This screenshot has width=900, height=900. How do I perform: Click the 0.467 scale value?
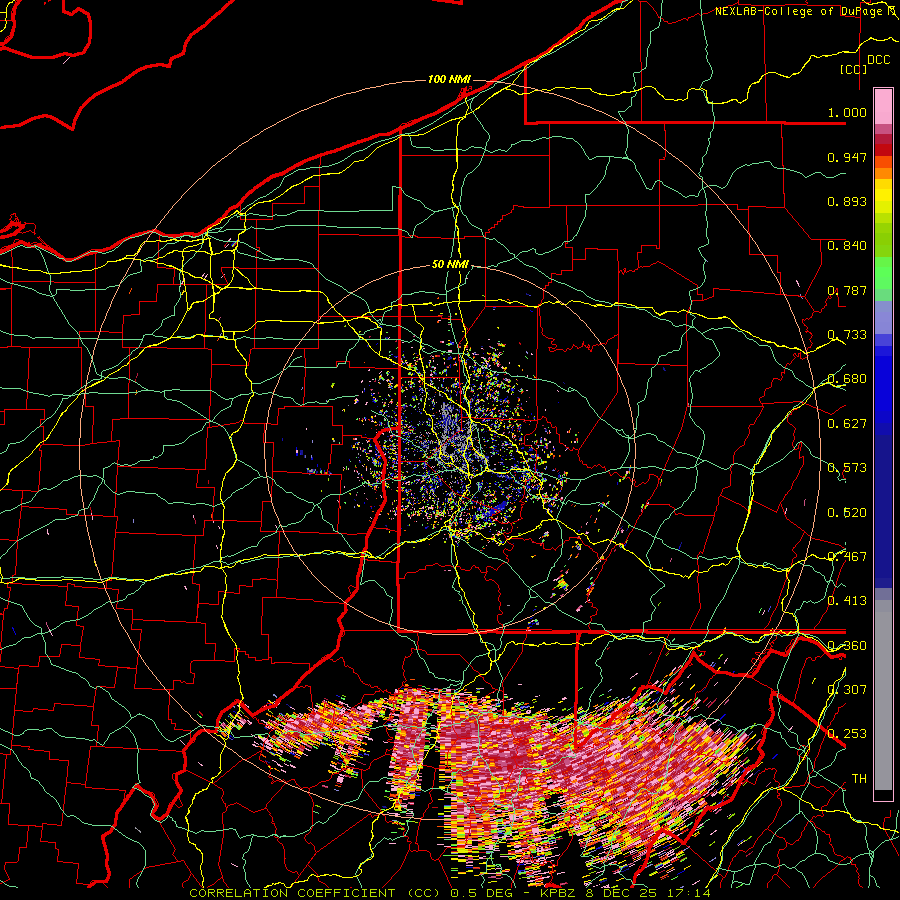click(847, 556)
